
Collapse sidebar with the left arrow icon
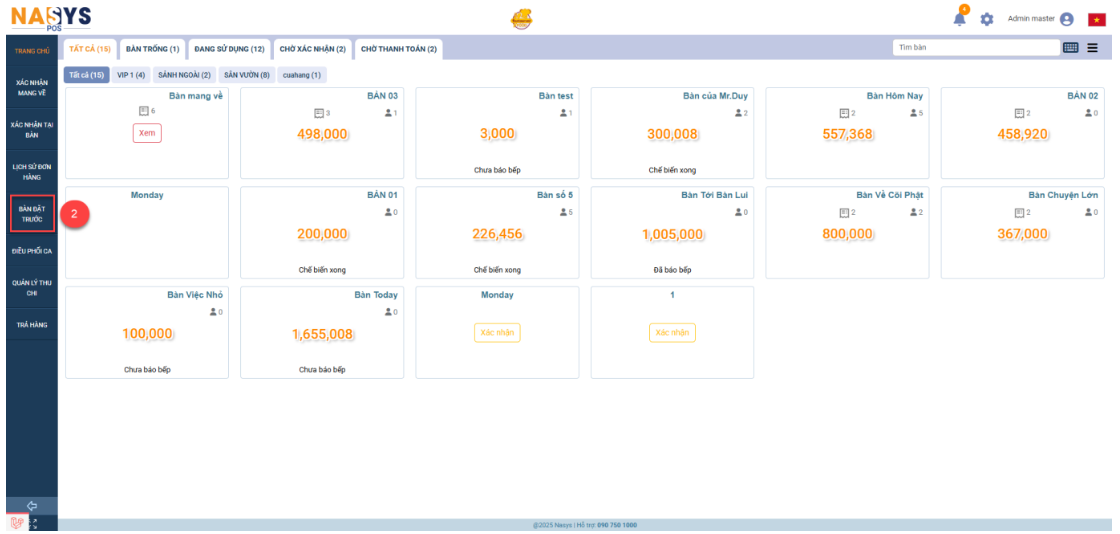click(x=31, y=505)
